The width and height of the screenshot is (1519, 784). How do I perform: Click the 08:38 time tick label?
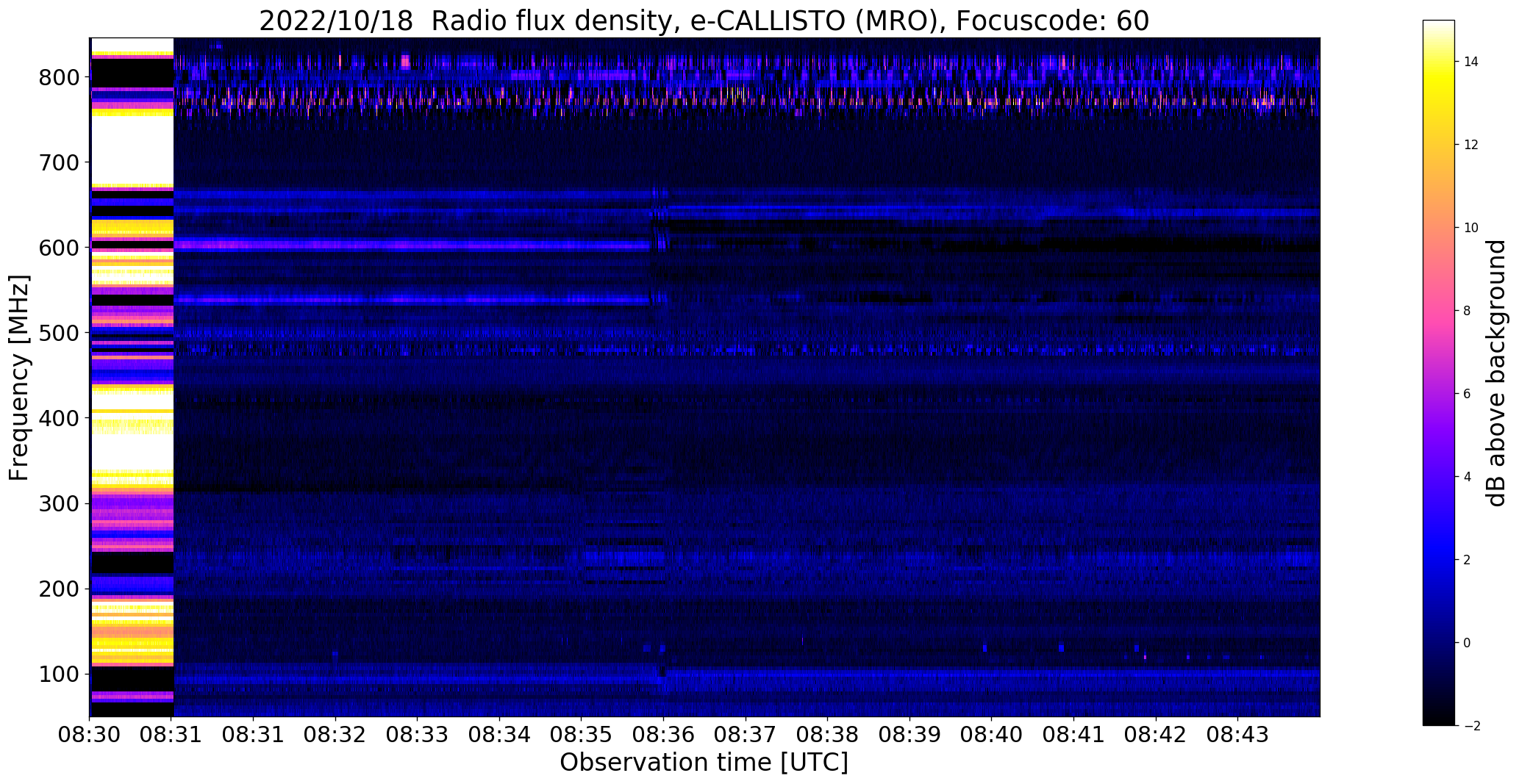click(828, 735)
